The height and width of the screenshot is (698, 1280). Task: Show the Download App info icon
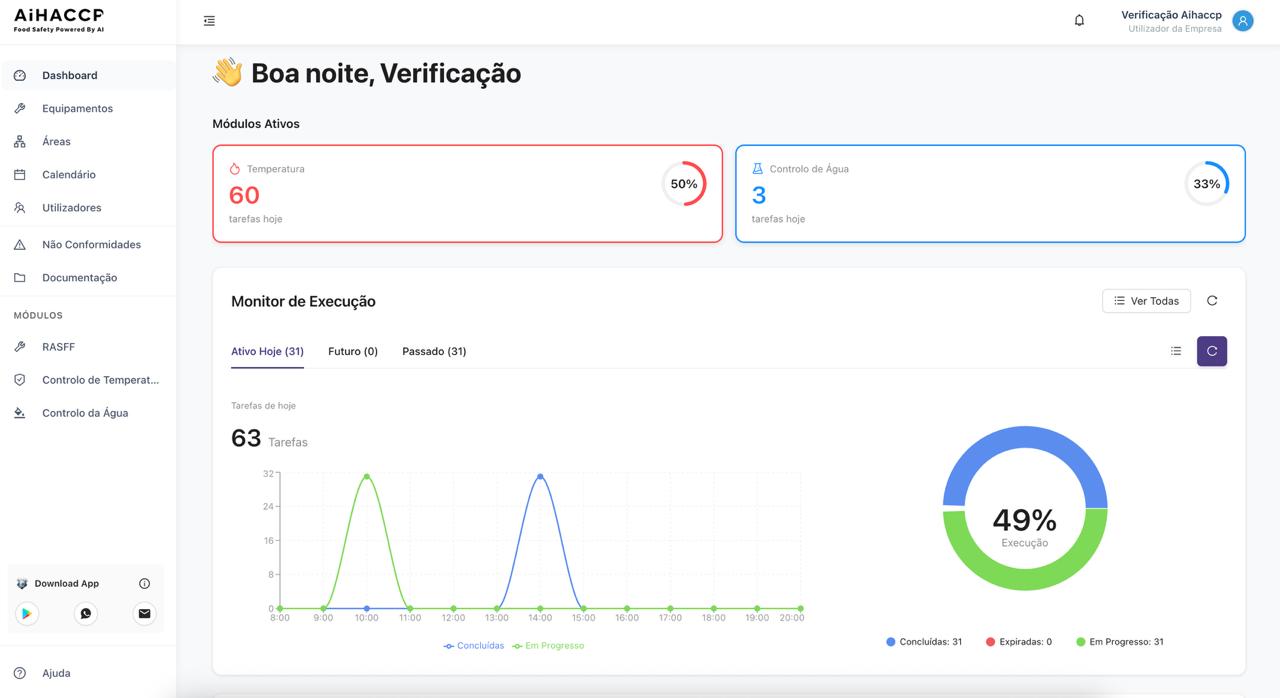144,584
